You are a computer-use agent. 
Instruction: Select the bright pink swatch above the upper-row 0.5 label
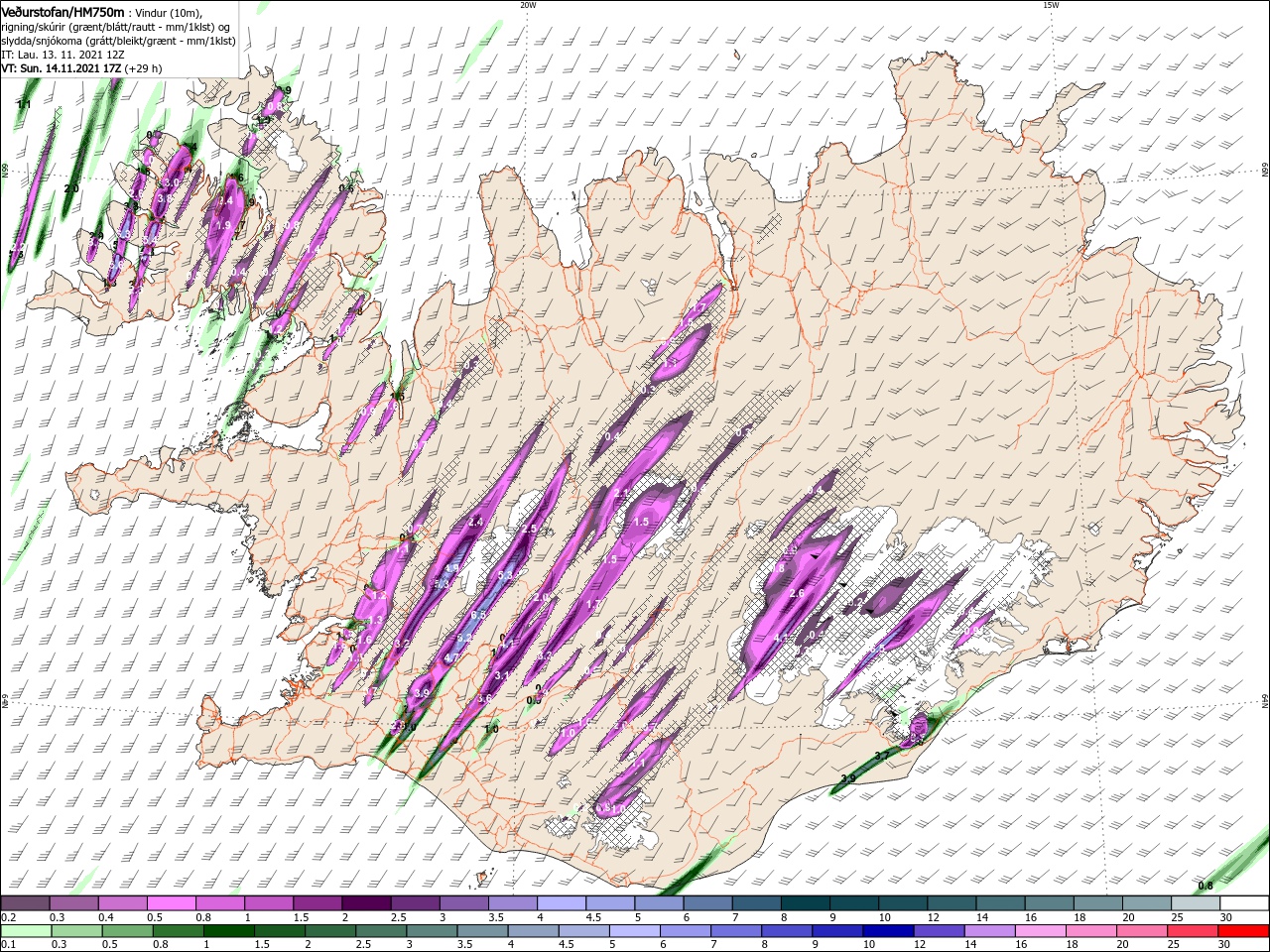point(171,903)
